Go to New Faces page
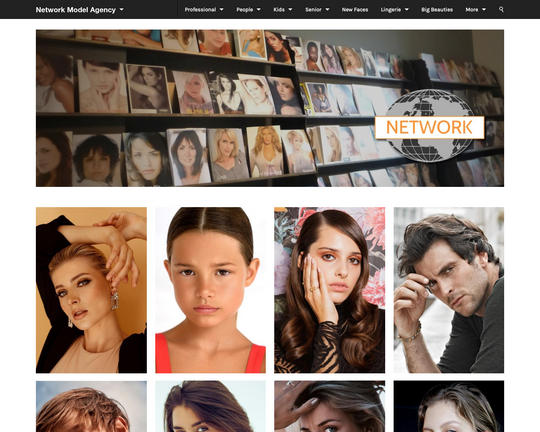 355,10
